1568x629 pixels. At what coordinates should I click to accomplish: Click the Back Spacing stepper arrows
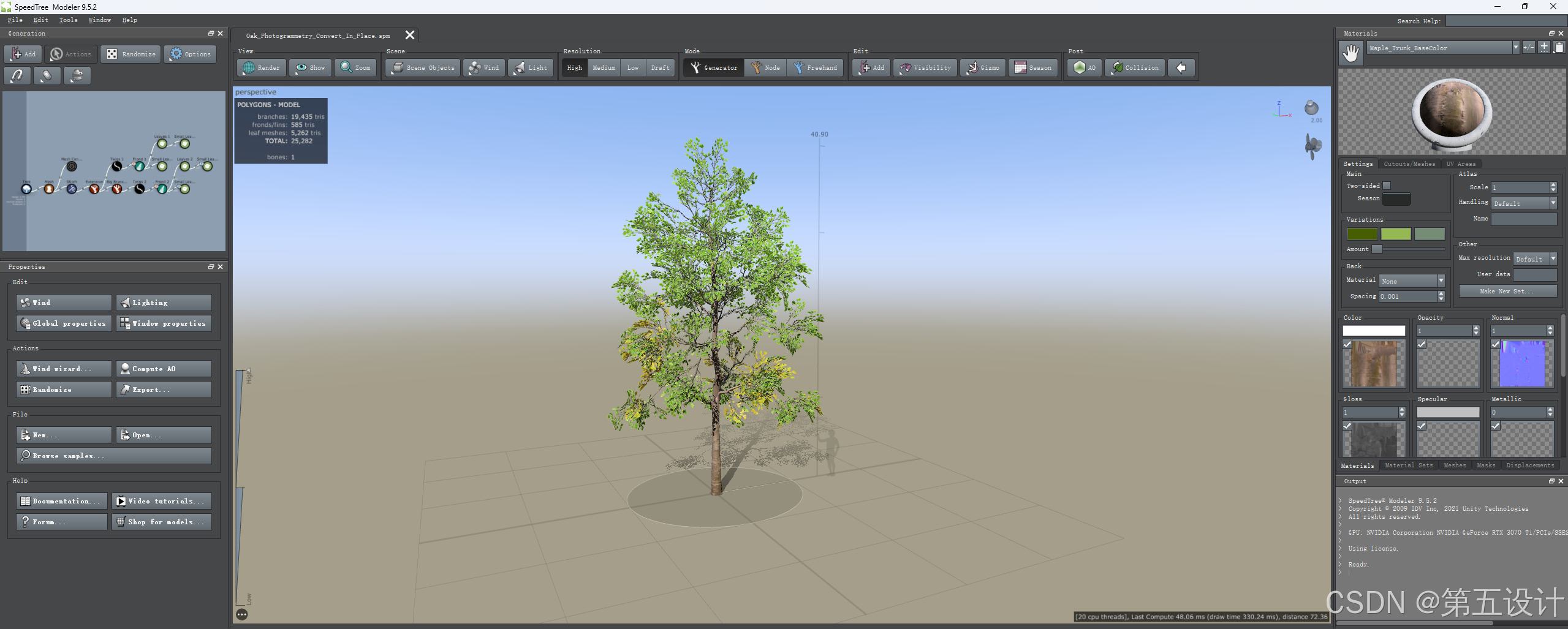(1441, 296)
